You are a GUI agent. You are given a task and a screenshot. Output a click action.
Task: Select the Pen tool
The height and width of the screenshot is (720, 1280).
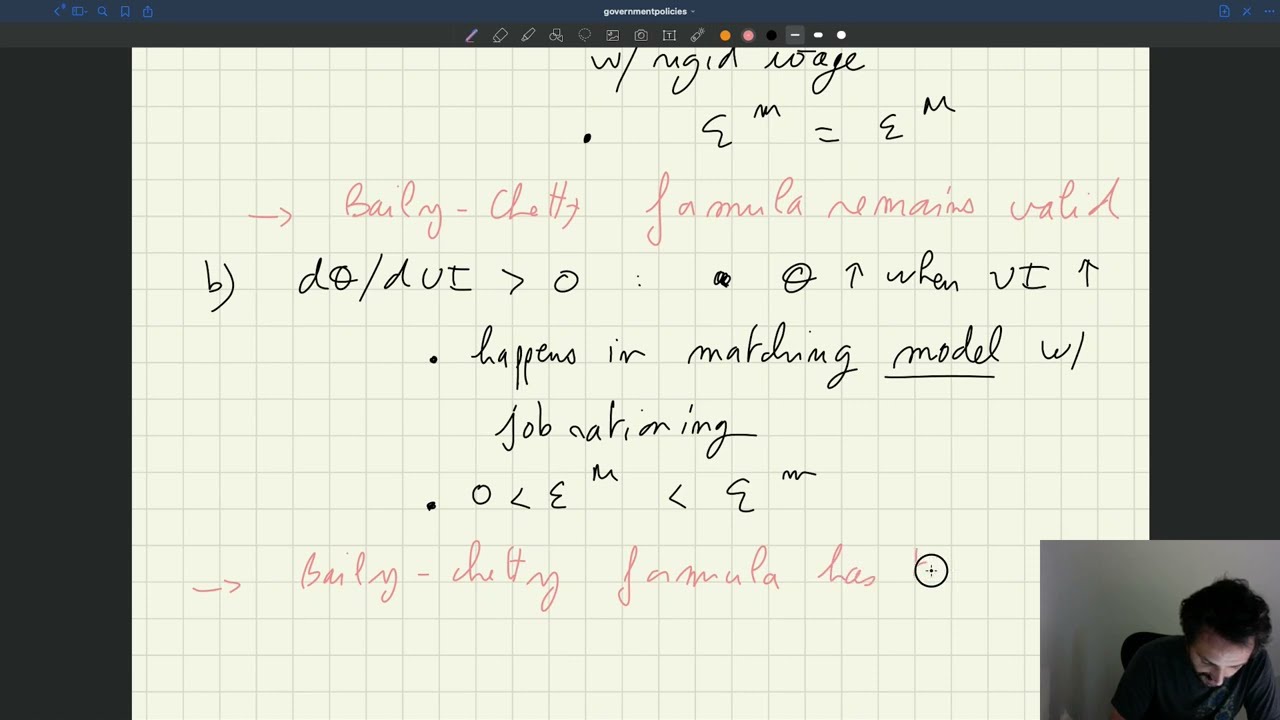(471, 35)
